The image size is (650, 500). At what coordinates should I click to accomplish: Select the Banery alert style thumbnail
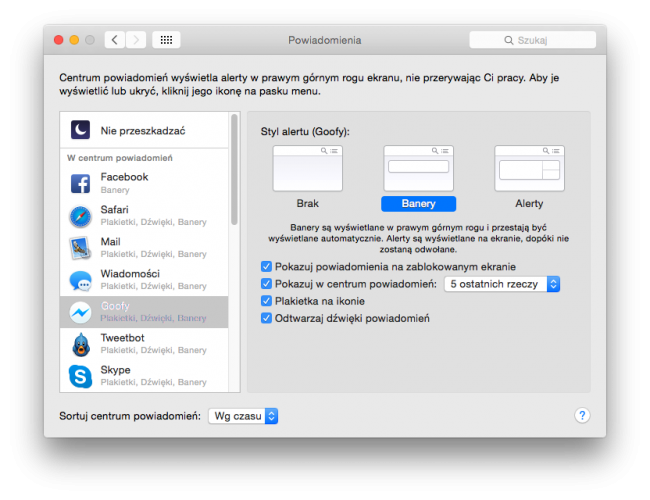[418, 168]
